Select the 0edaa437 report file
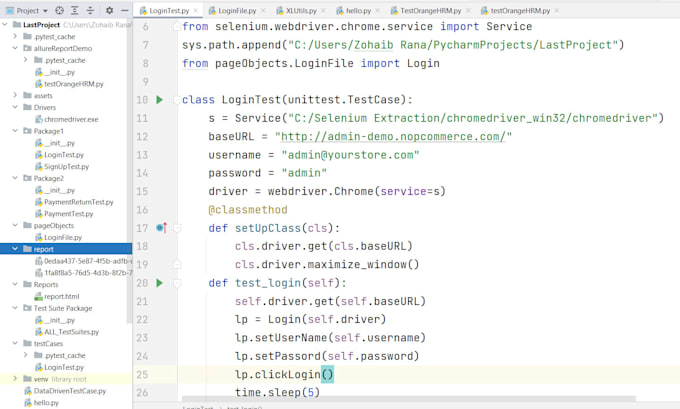 83,261
